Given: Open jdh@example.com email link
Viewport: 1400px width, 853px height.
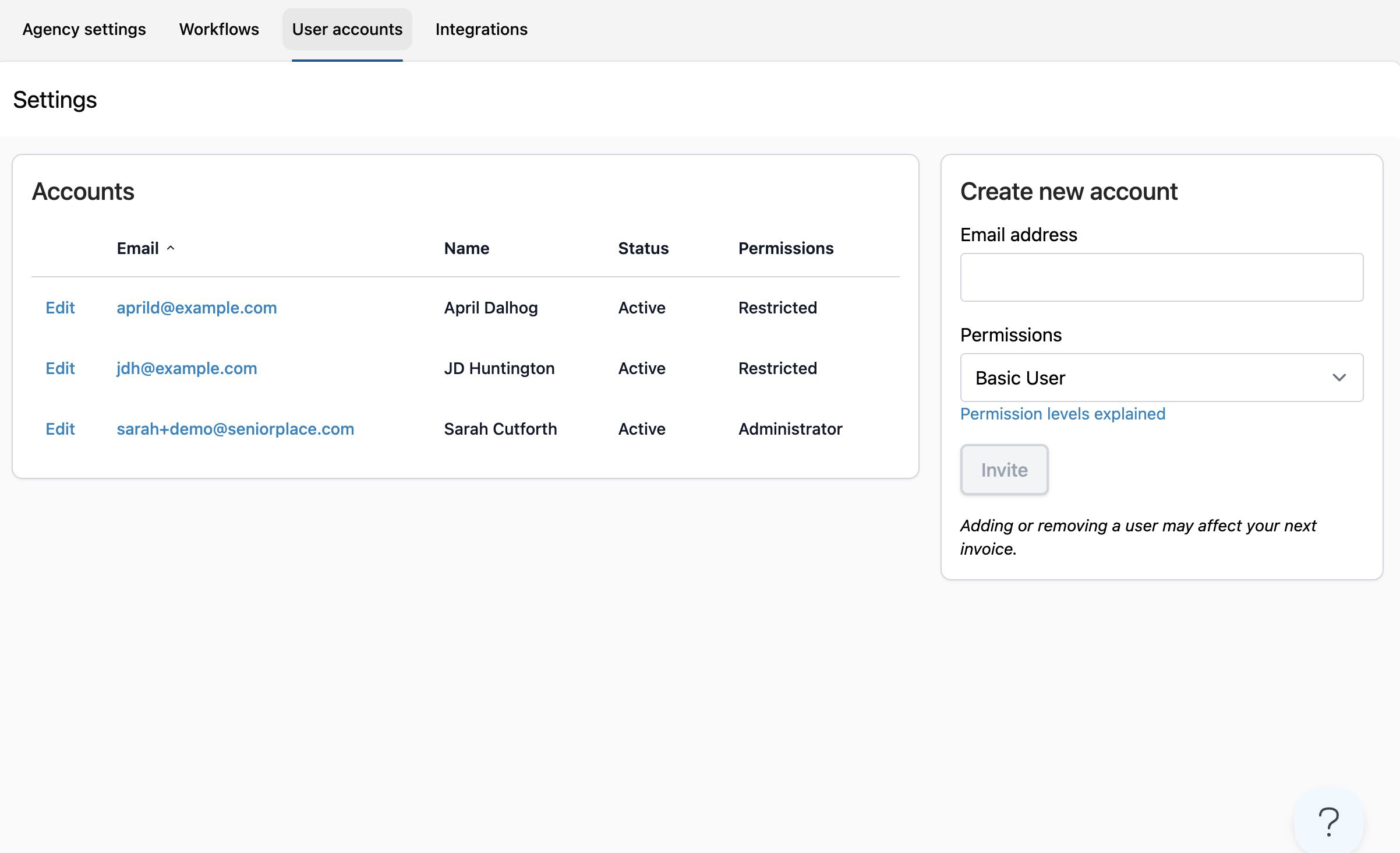Looking at the screenshot, I should coord(186,368).
